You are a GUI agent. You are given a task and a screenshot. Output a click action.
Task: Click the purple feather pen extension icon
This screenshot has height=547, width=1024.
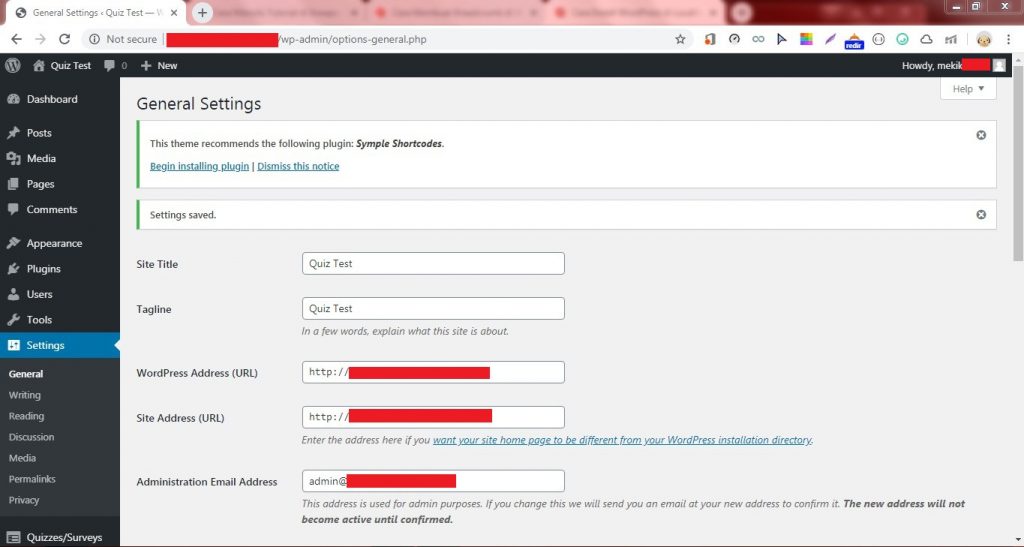click(x=830, y=39)
